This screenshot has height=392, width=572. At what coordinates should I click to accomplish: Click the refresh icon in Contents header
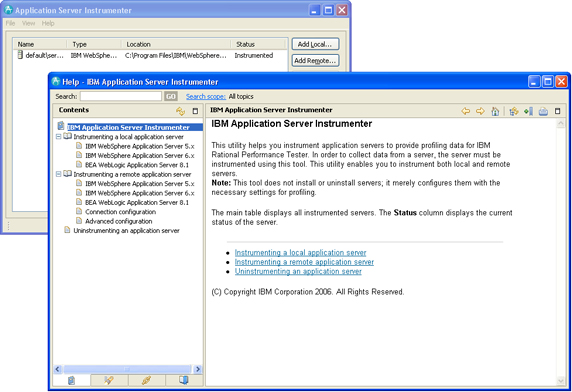point(180,111)
